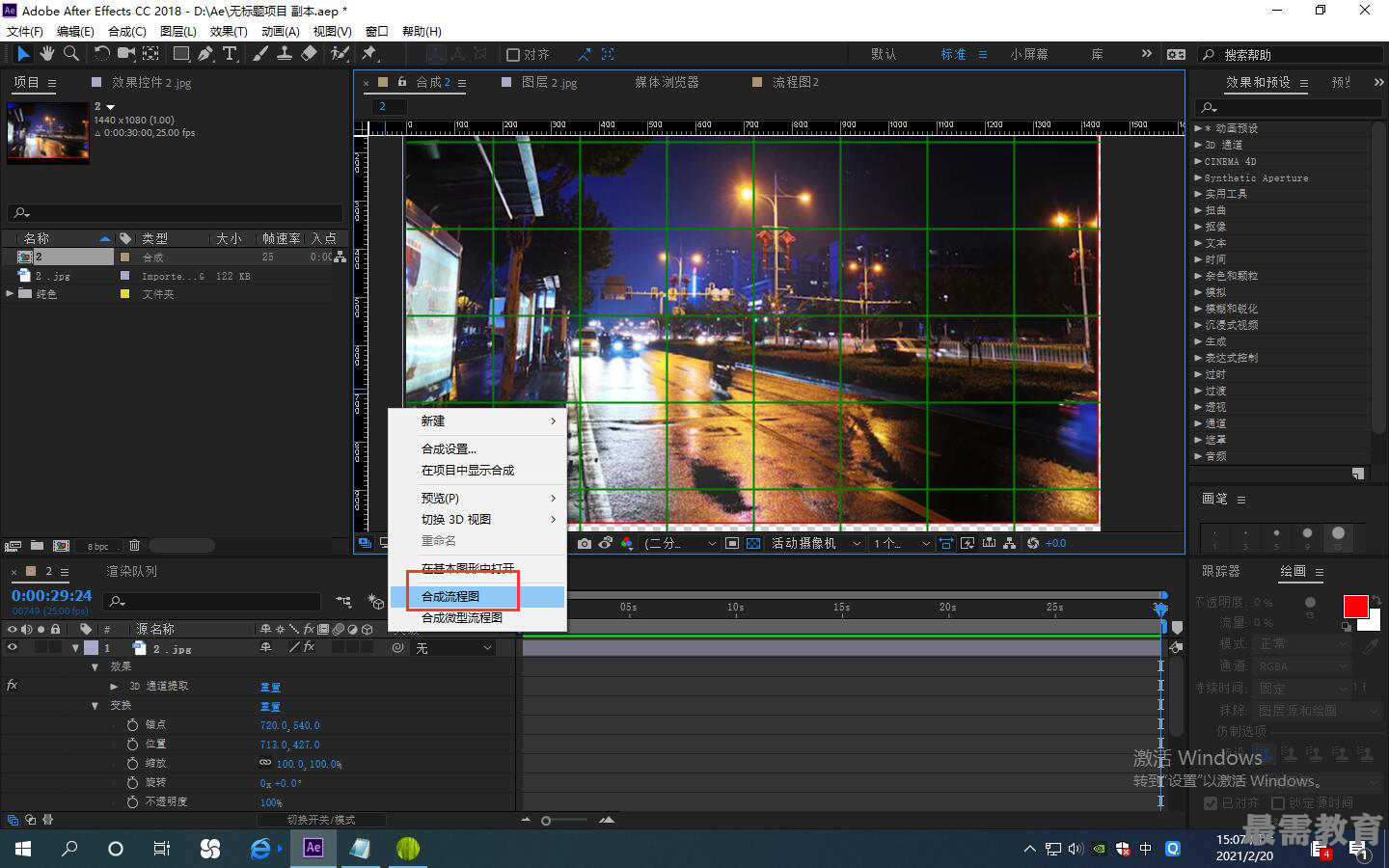Click the red foreground color swatch
The image size is (1389, 868).
click(x=1355, y=607)
